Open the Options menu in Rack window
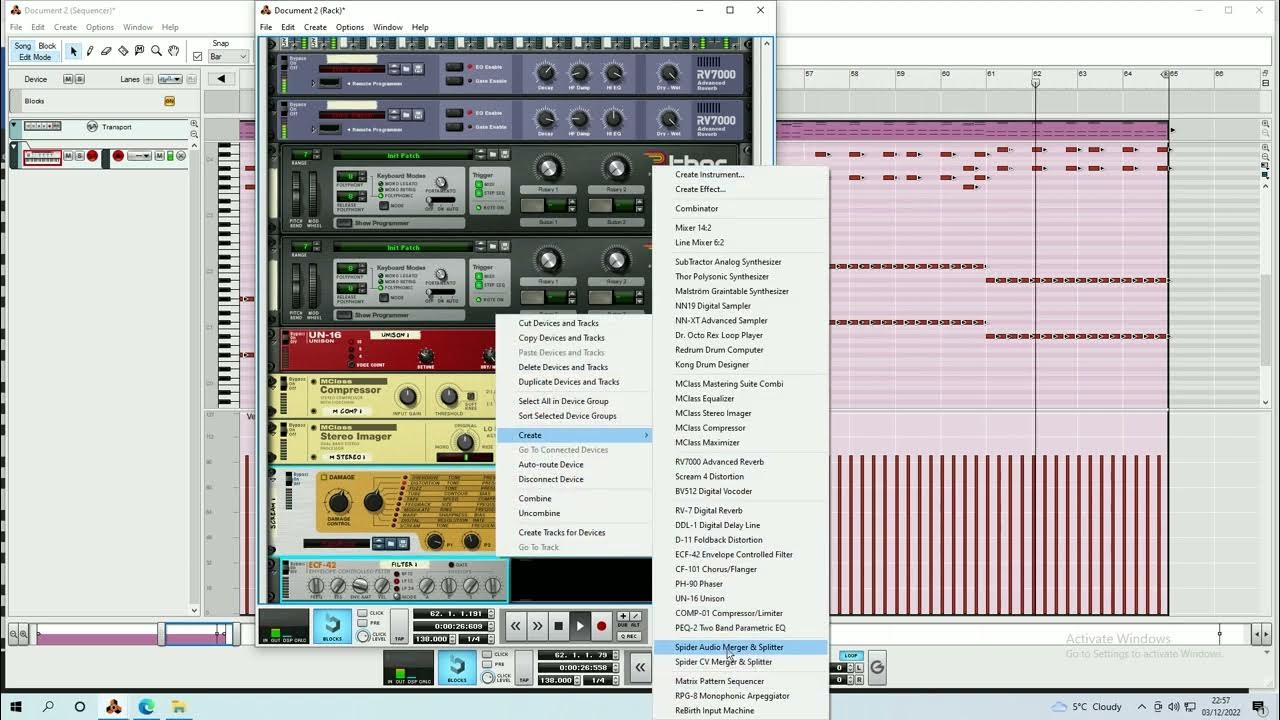The height and width of the screenshot is (720, 1280). coord(350,27)
